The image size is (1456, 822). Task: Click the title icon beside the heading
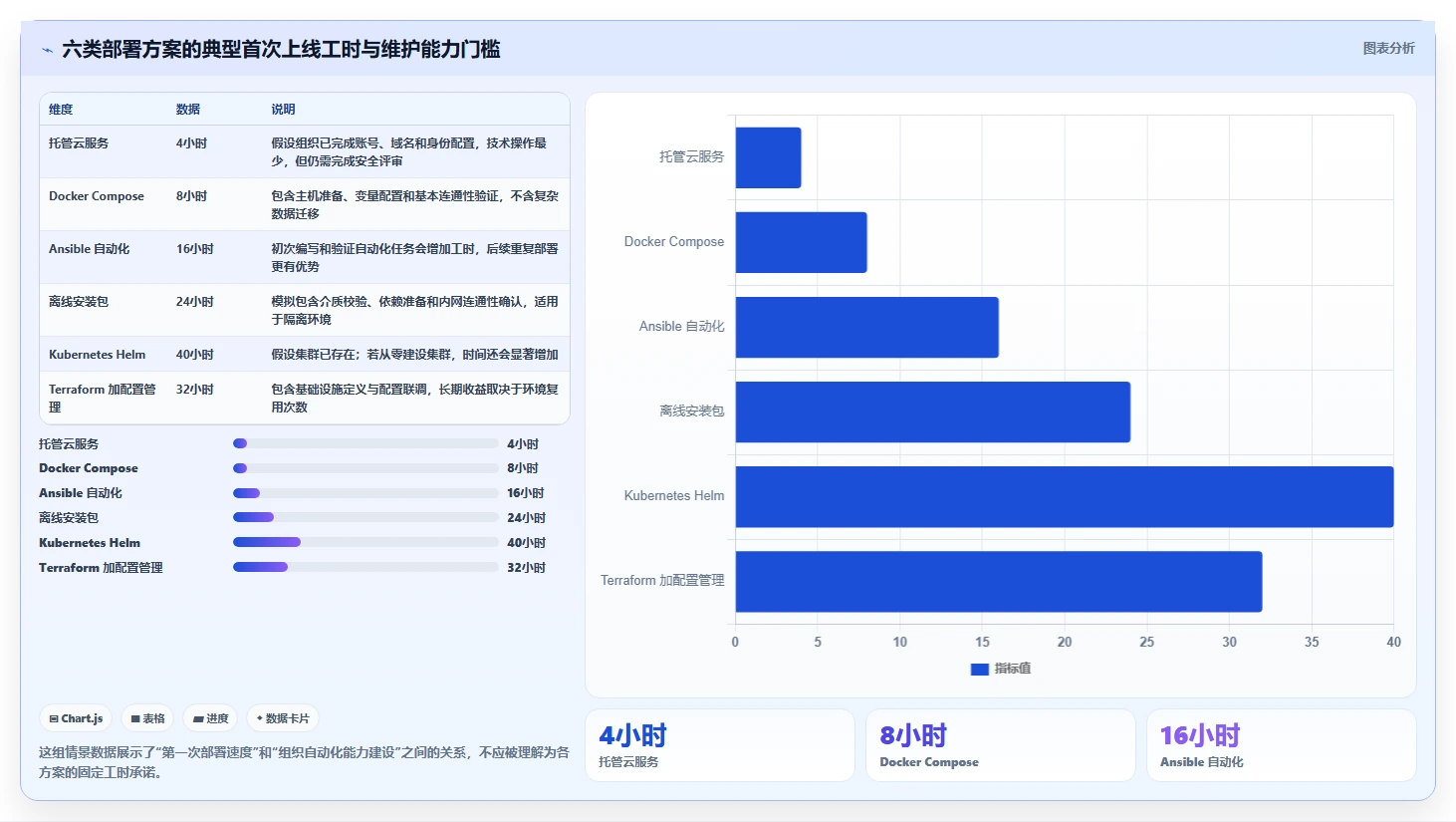point(47,50)
